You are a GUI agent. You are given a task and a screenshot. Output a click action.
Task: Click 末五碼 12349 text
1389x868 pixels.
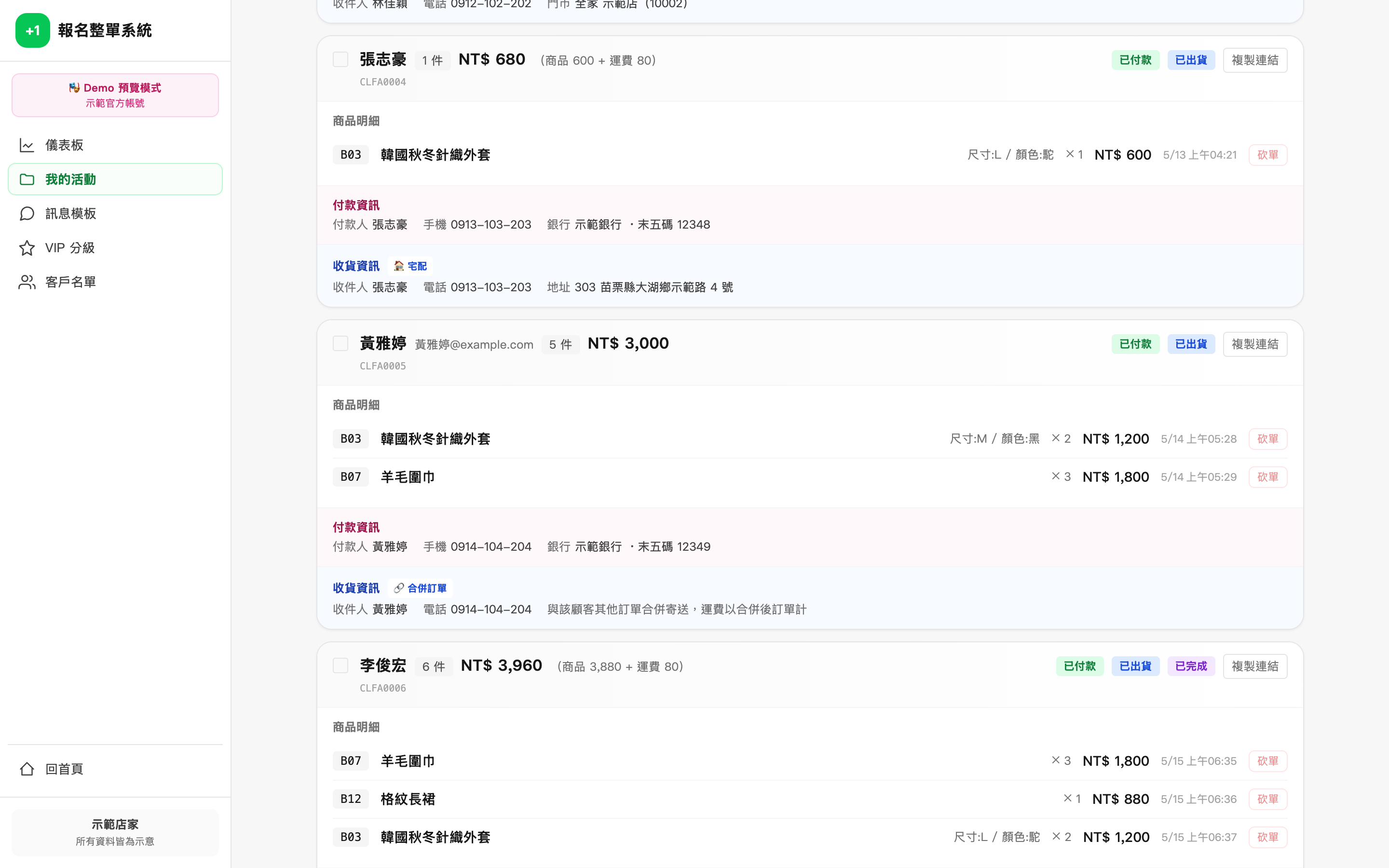(674, 546)
